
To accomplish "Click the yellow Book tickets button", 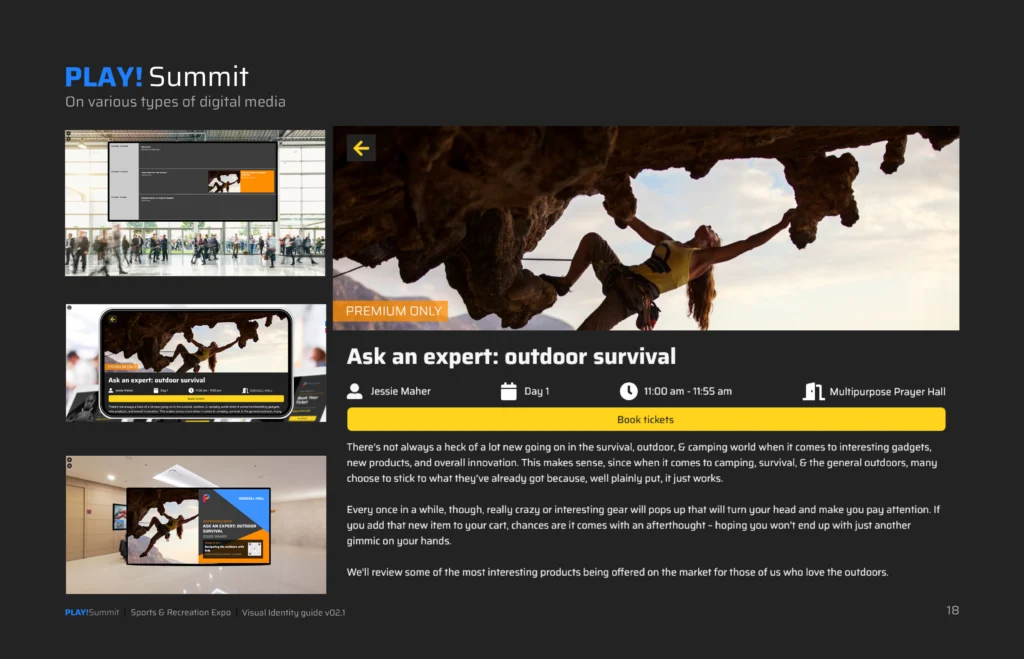I will click(x=646, y=419).
